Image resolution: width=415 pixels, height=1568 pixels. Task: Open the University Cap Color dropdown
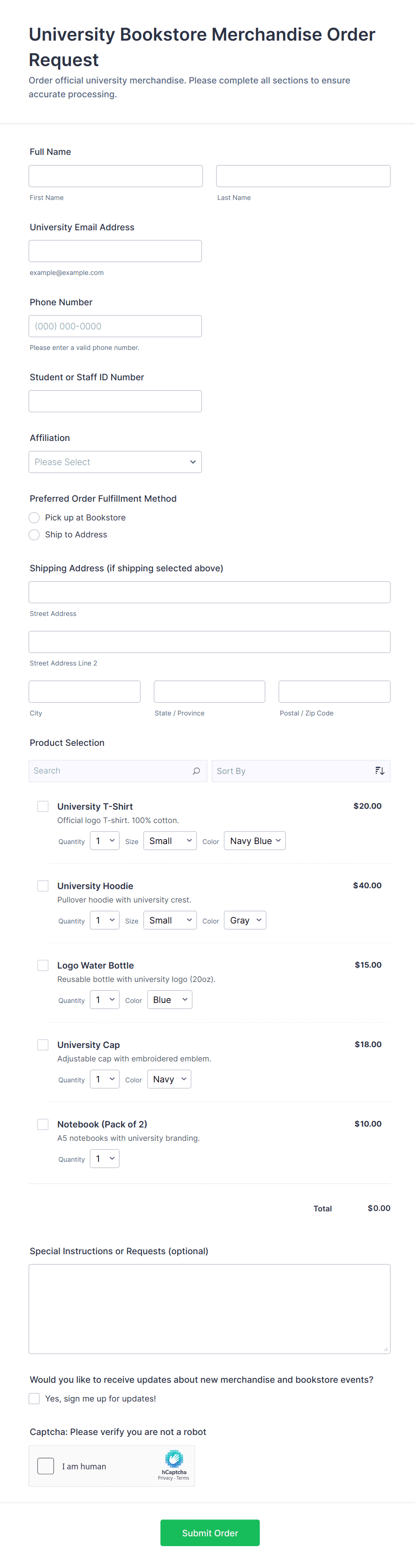point(169,1079)
